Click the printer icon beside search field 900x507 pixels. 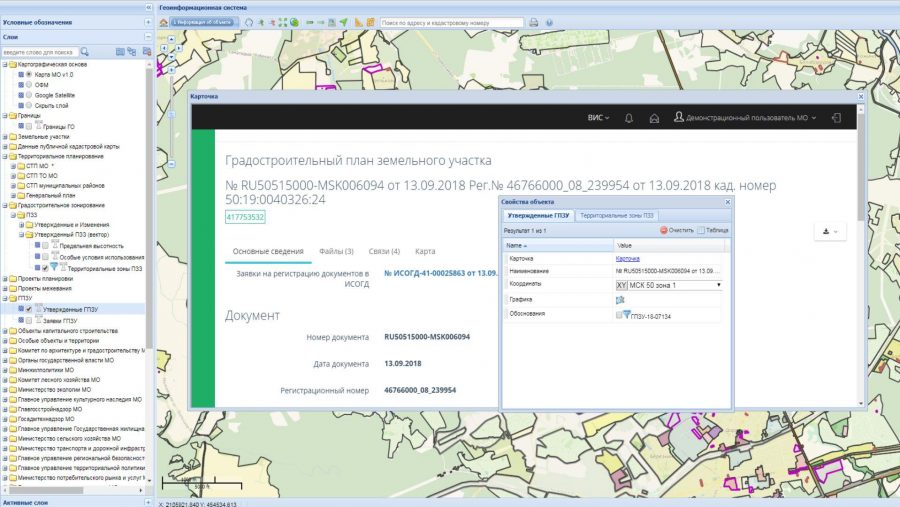pyautogui.click(x=534, y=22)
